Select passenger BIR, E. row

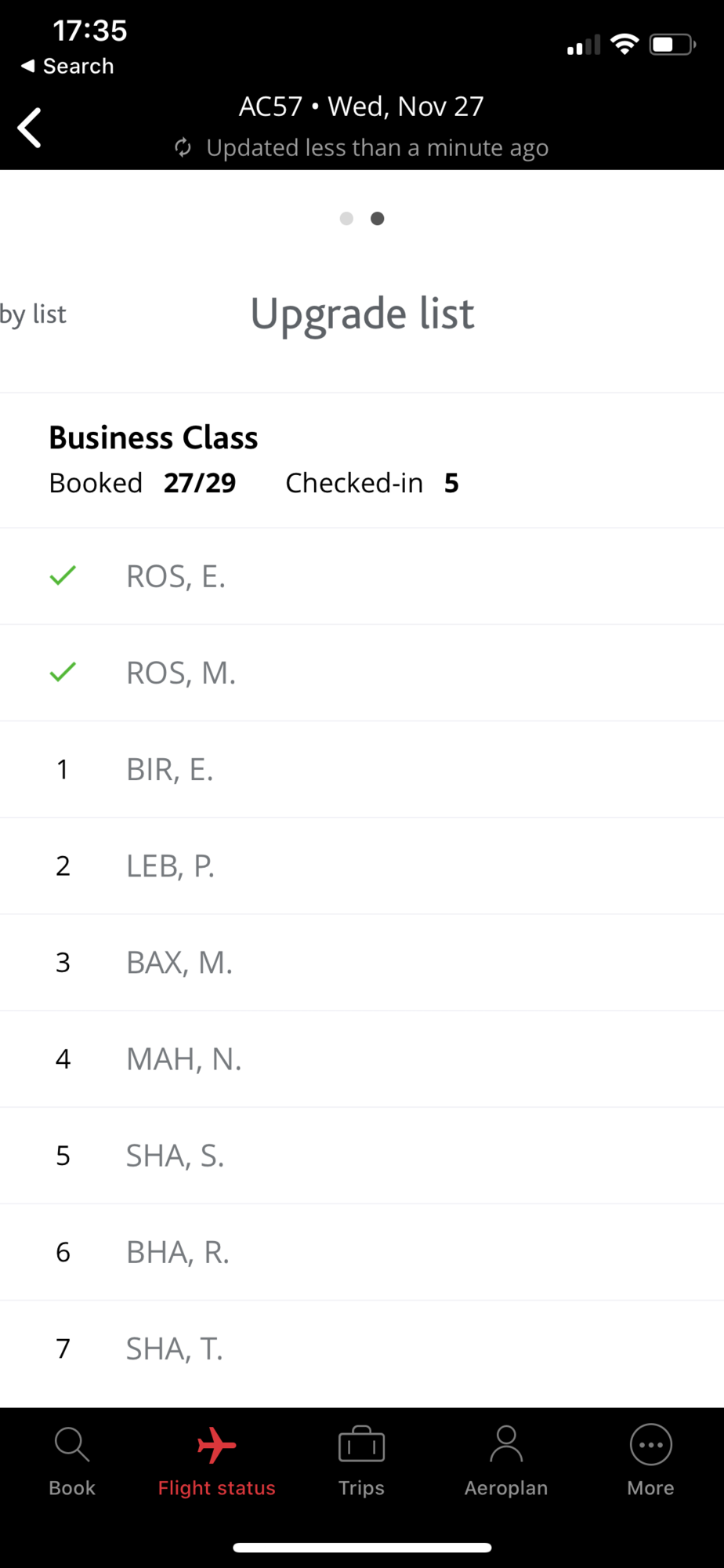point(362,769)
